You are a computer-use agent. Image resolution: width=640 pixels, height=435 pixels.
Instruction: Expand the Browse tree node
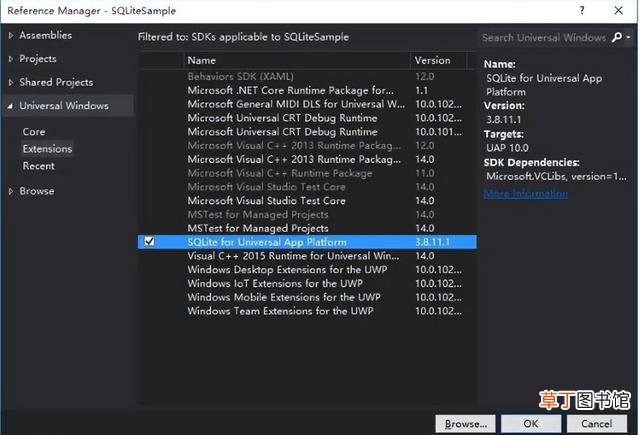click(11, 191)
